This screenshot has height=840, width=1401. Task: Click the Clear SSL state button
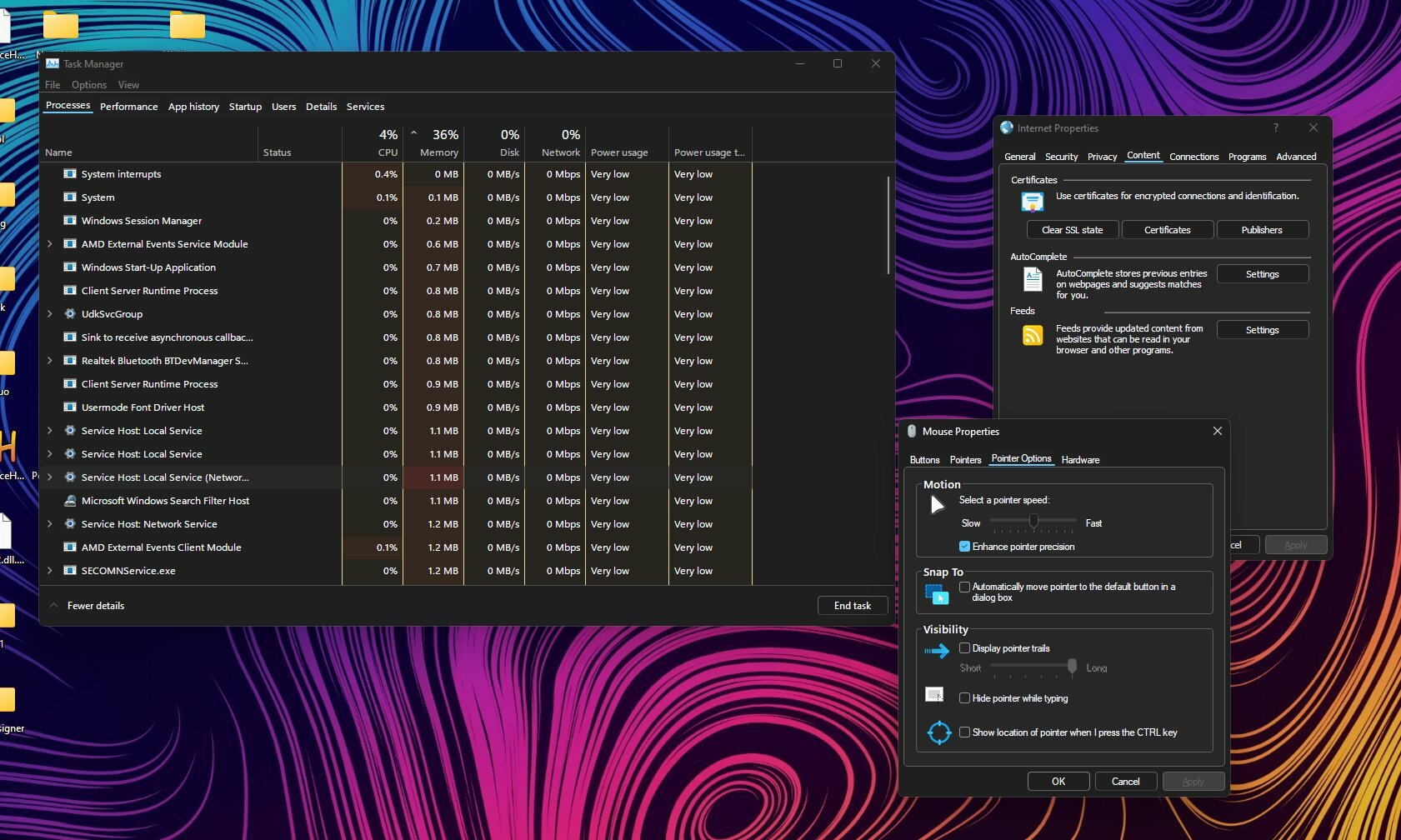tap(1072, 230)
